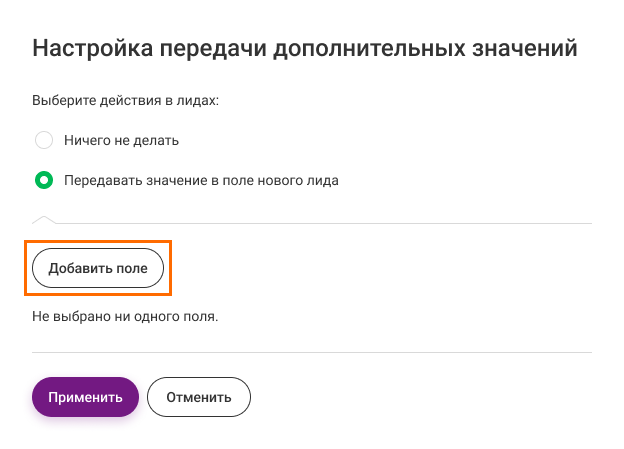Click the green selected radio circle

pos(44,180)
